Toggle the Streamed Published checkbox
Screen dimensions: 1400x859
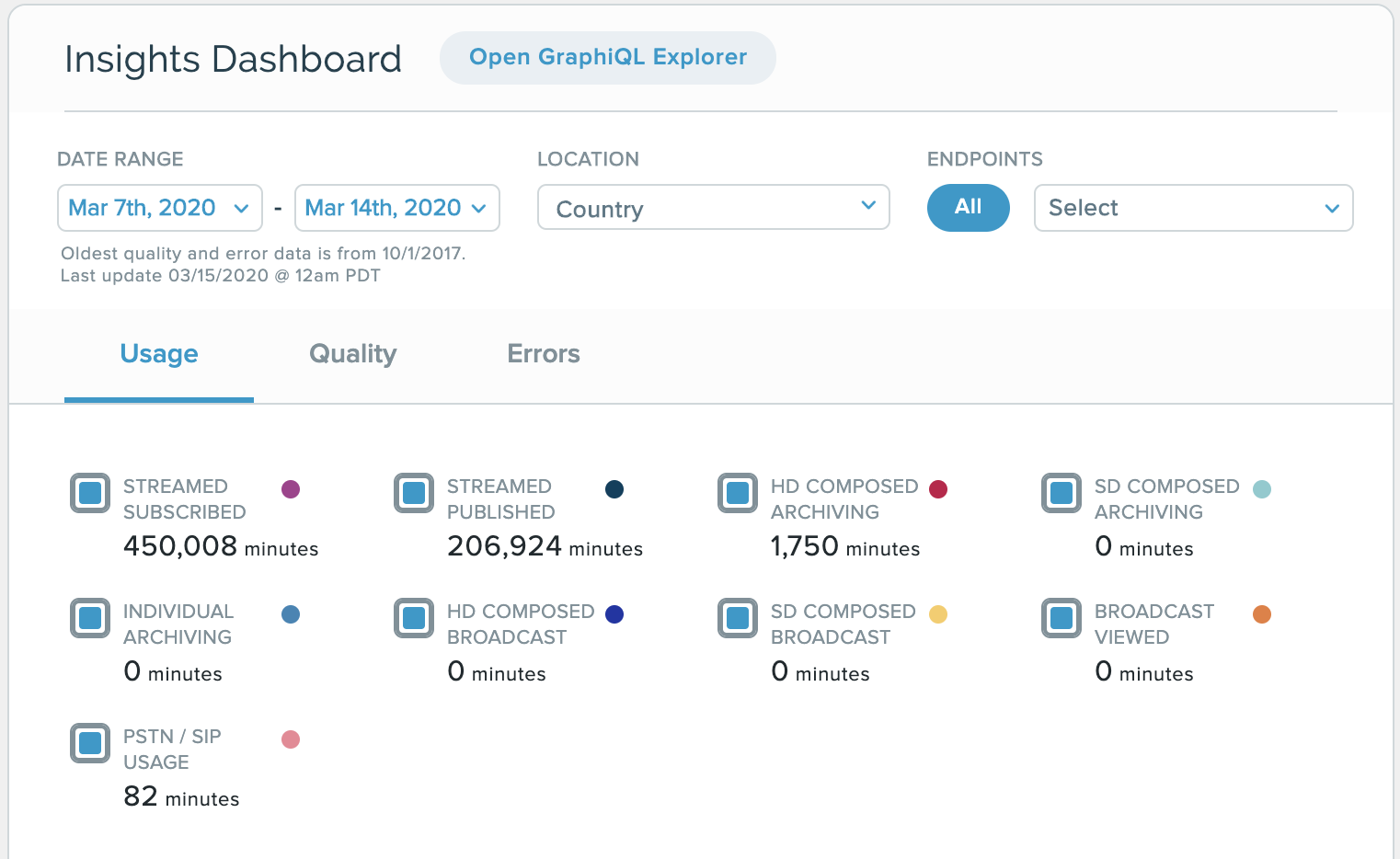414,493
